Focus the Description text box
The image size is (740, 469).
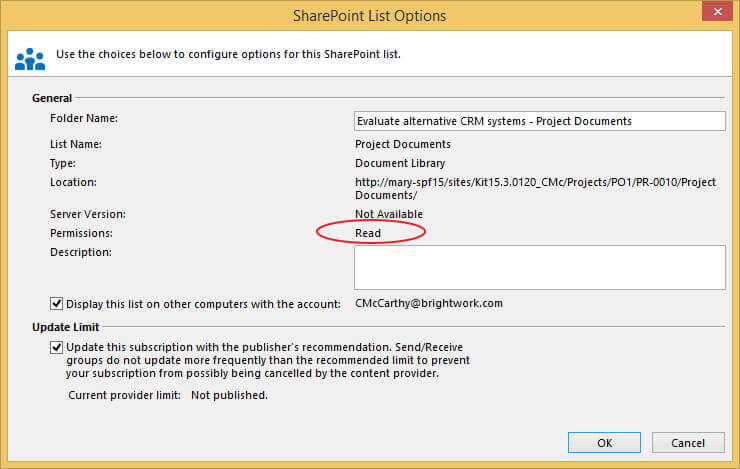[x=539, y=267]
